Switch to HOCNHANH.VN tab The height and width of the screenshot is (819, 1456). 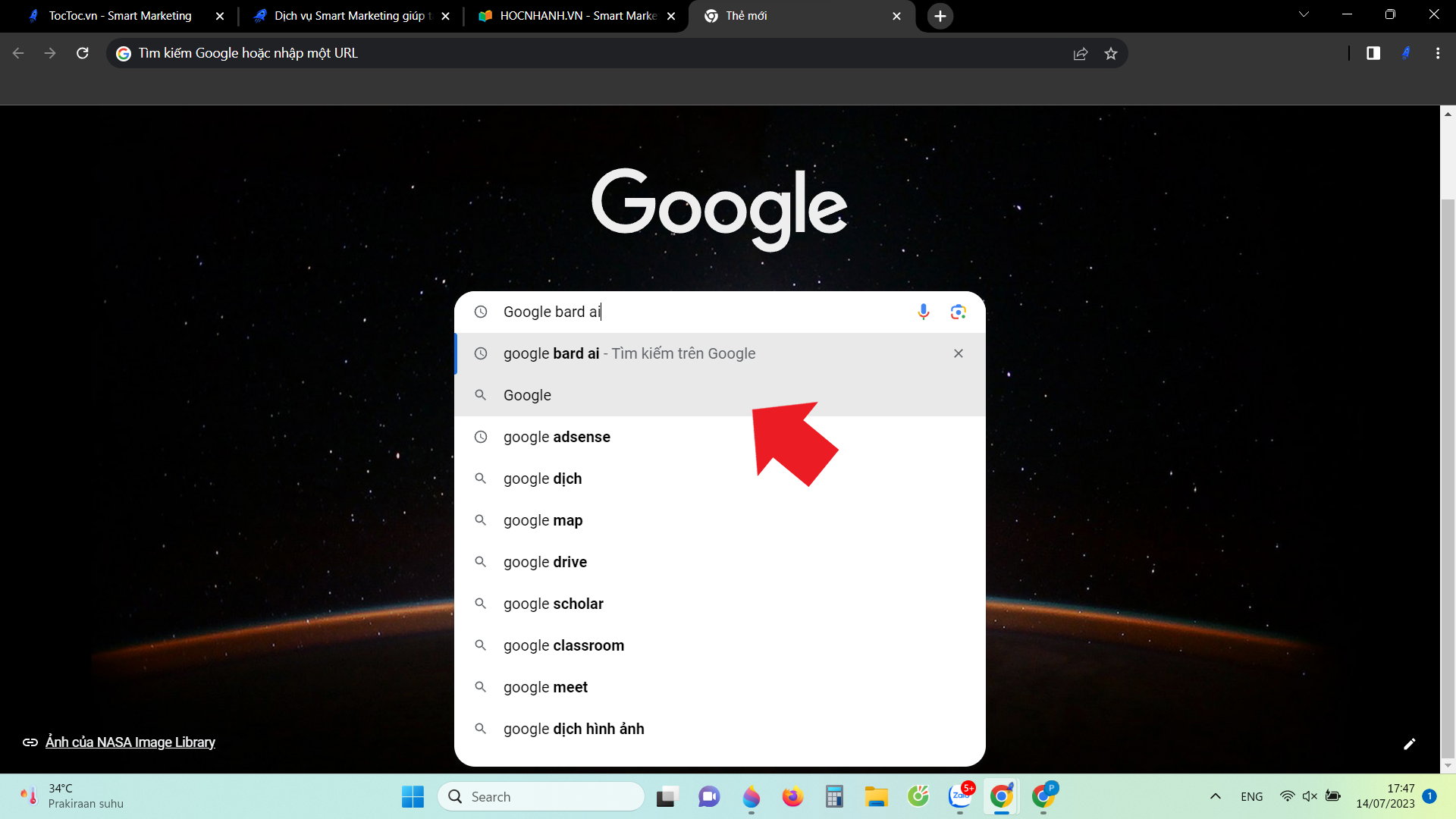(x=576, y=16)
